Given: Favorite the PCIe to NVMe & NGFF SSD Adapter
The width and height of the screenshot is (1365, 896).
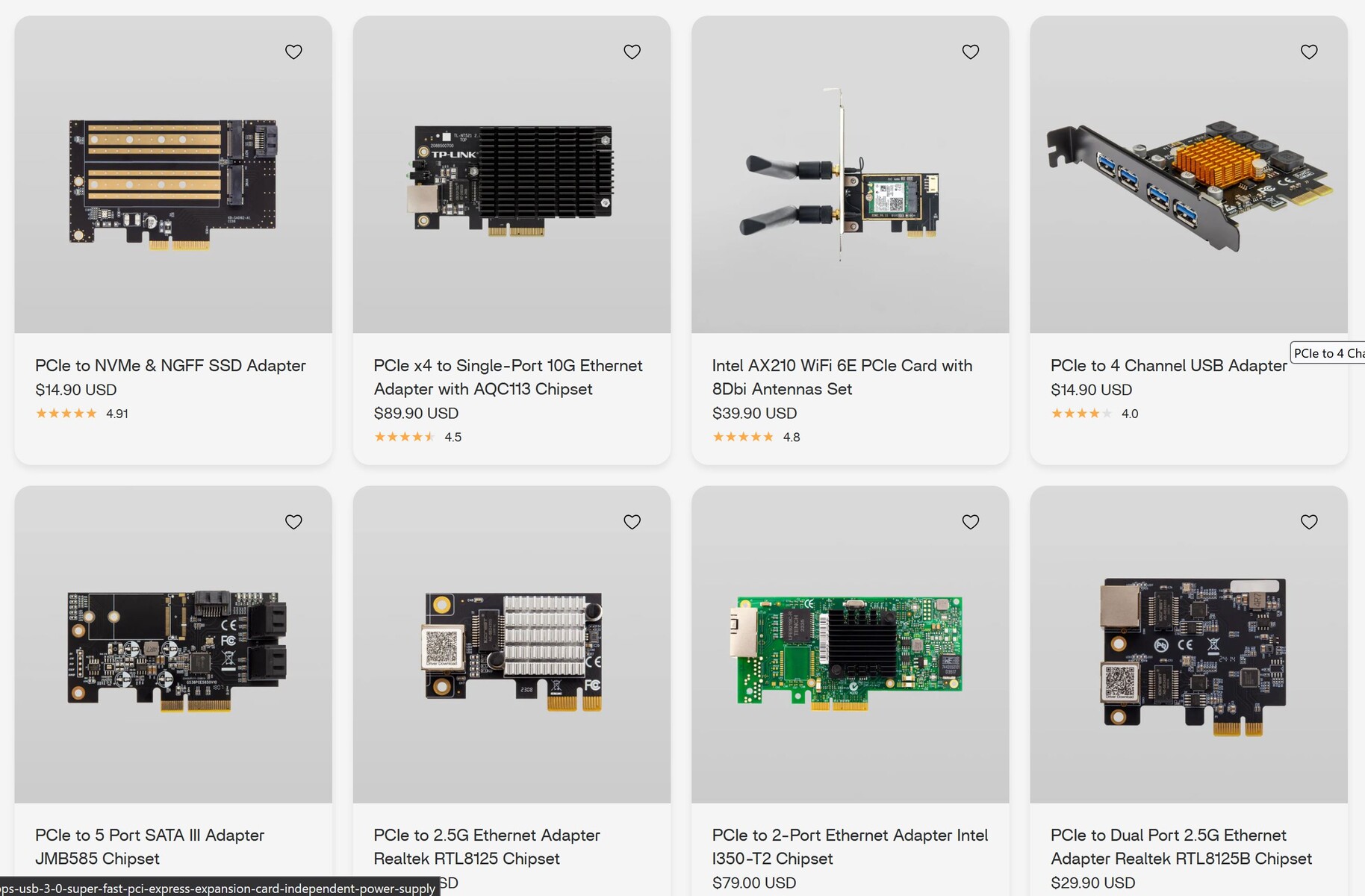Looking at the screenshot, I should coord(293,52).
